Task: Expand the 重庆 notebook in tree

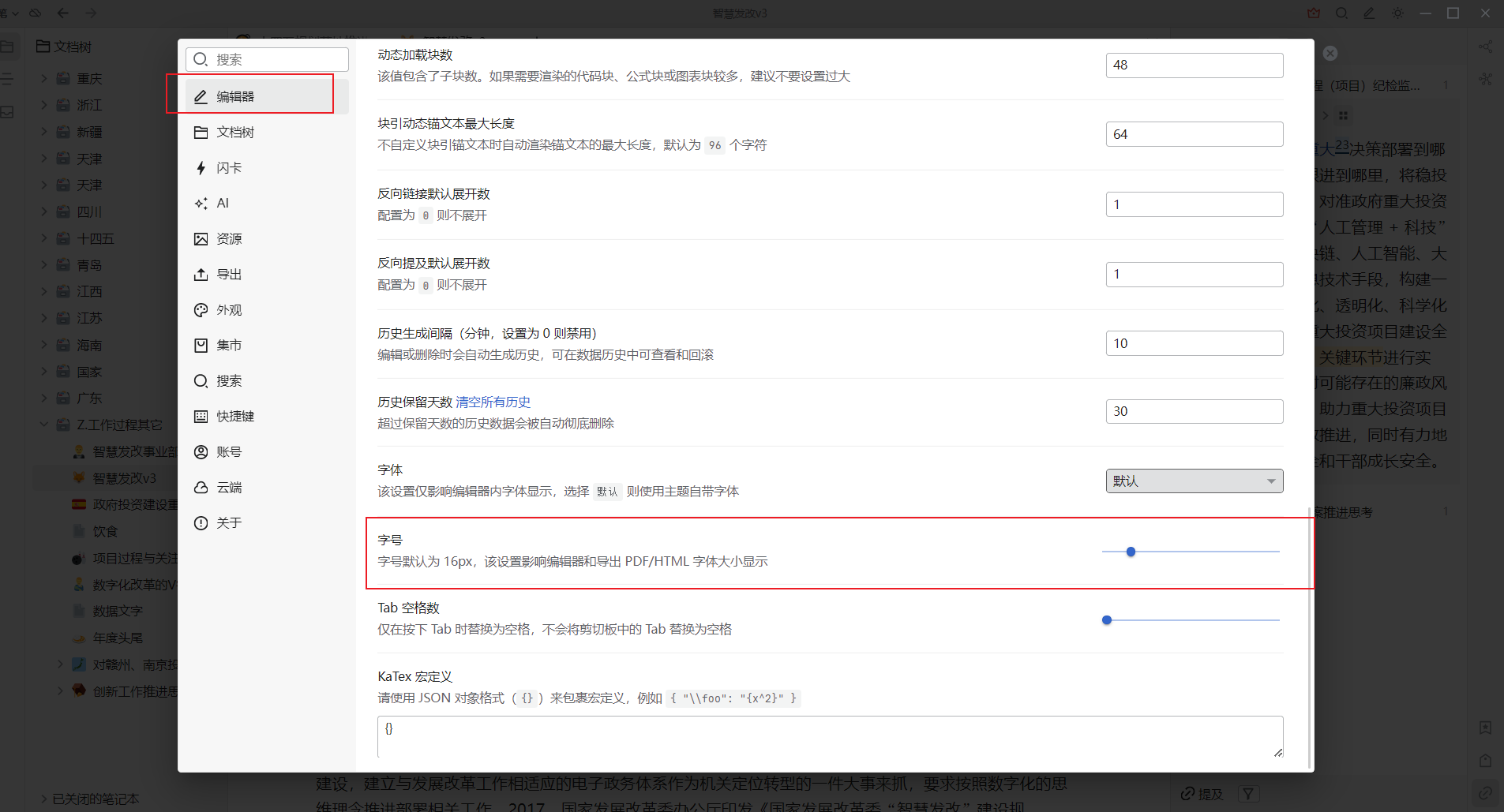Action: pyautogui.click(x=44, y=79)
